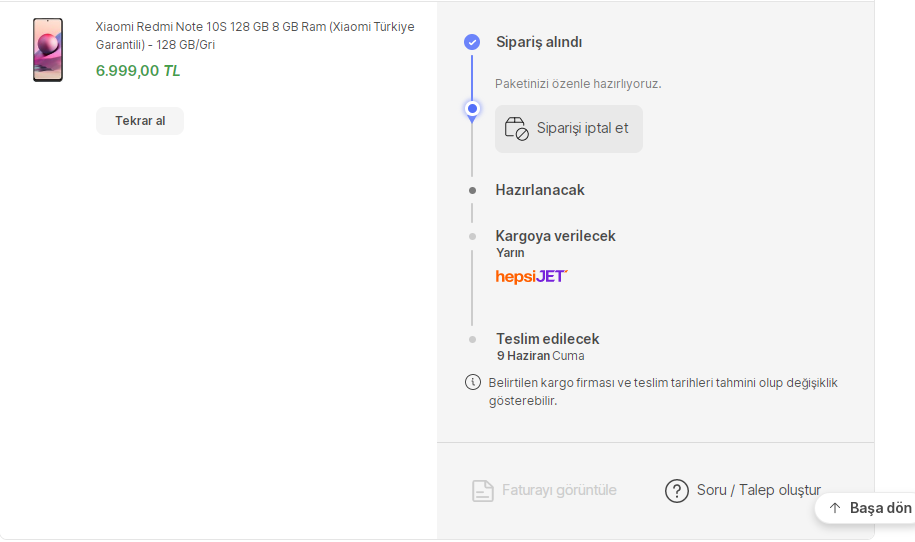
Task: Click the Teslim edilecek label
Action: pos(548,339)
